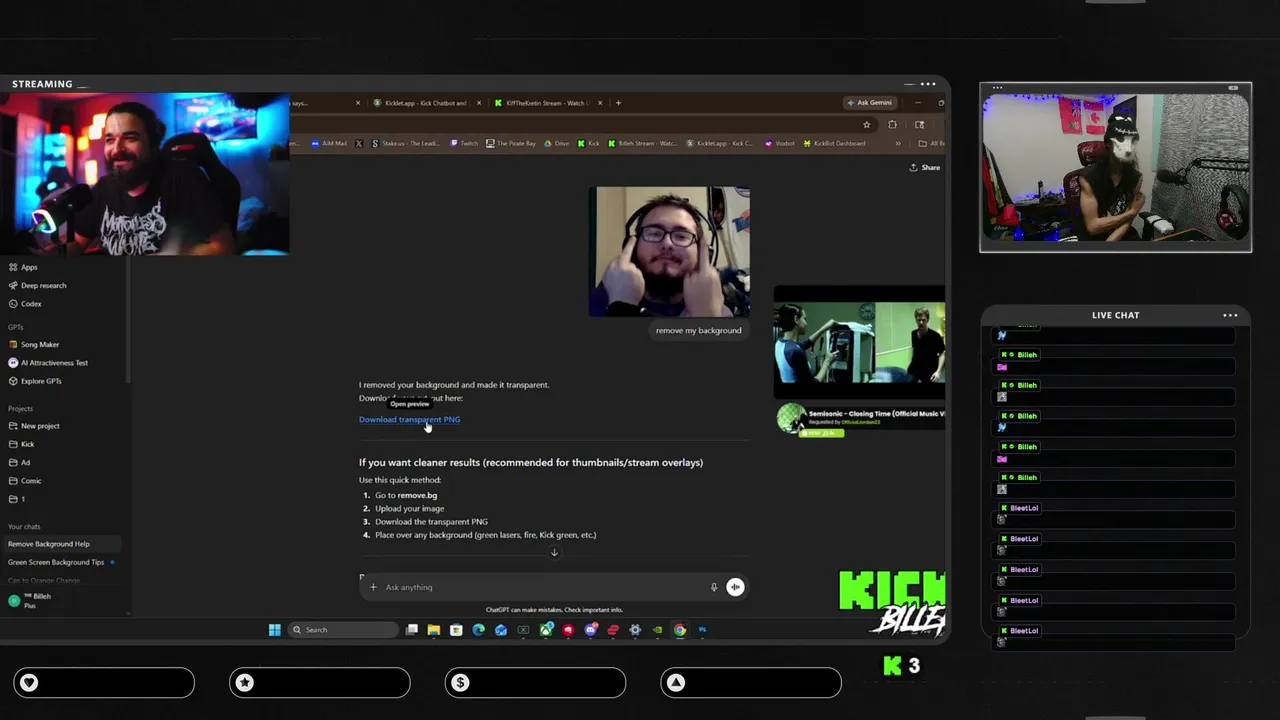Open the Streaming panel ellipsis menu
Image resolution: width=1280 pixels, height=720 pixels.
pyautogui.click(x=928, y=84)
